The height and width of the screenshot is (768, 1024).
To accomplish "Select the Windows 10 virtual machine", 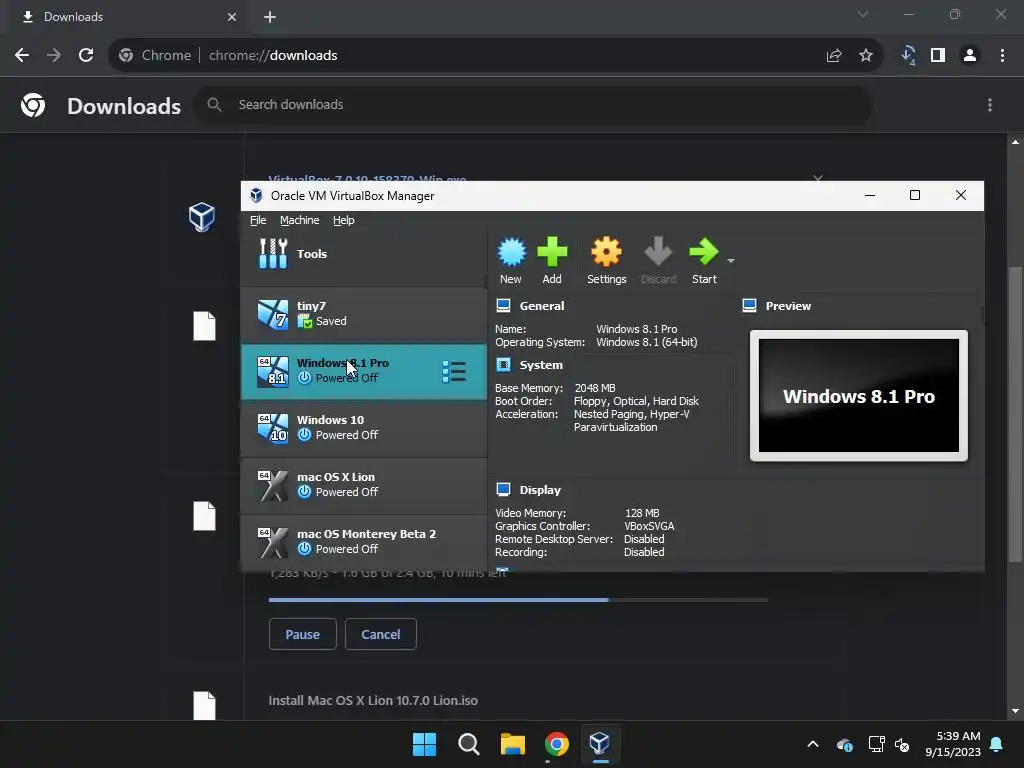I will coord(364,428).
